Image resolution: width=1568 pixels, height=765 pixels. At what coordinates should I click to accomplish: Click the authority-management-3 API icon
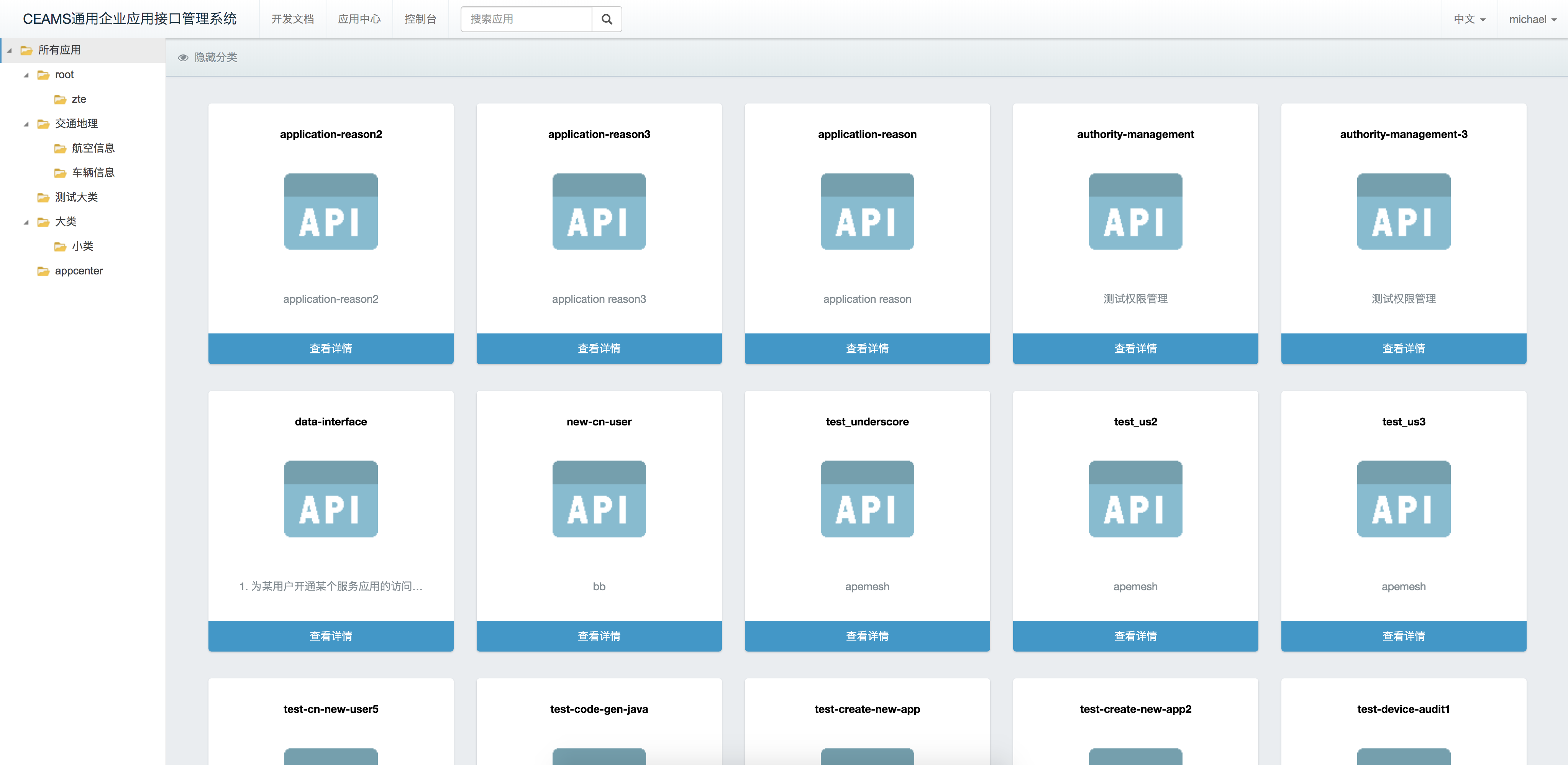(x=1404, y=211)
